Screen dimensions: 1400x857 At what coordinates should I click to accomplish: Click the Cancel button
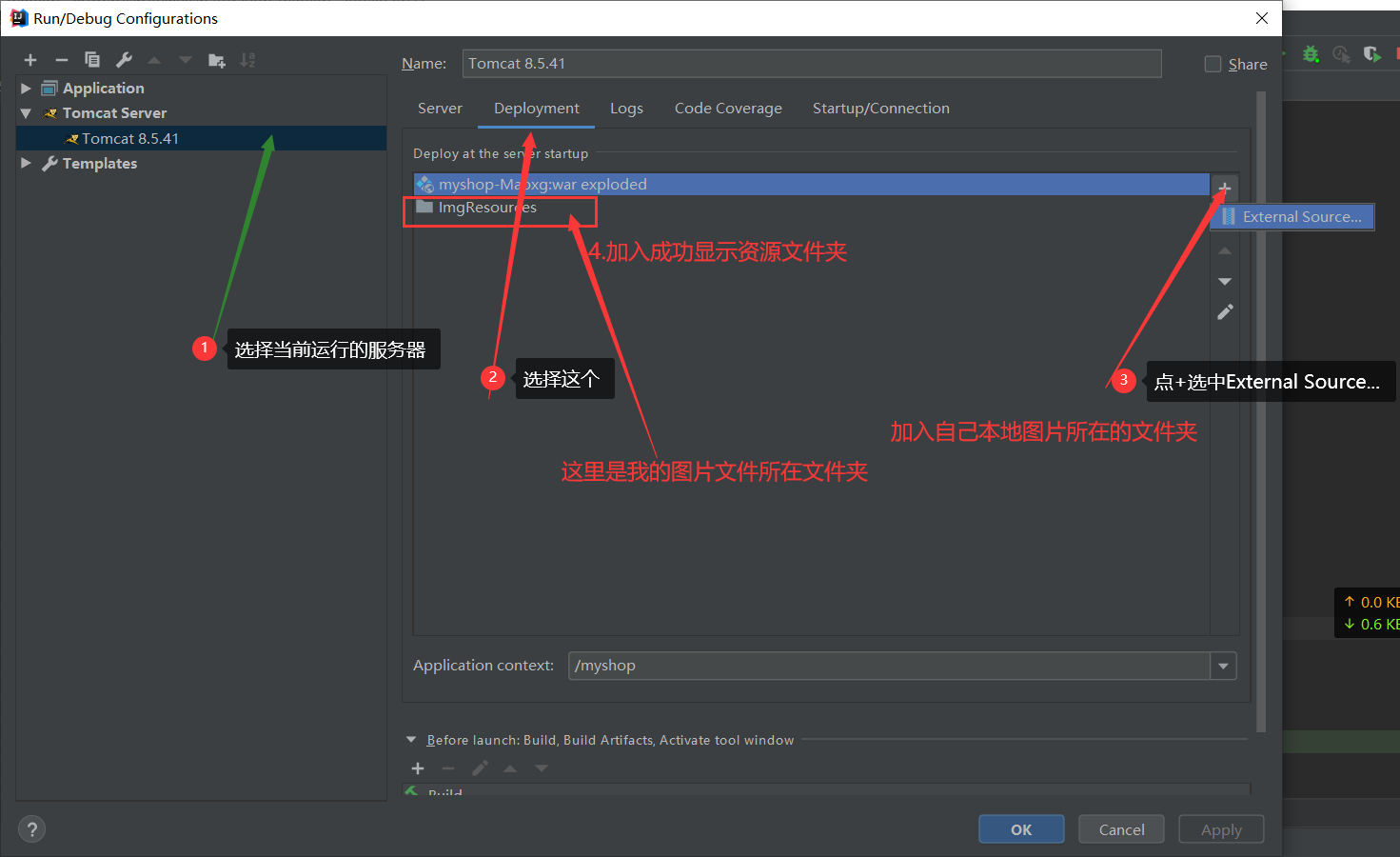(x=1122, y=829)
